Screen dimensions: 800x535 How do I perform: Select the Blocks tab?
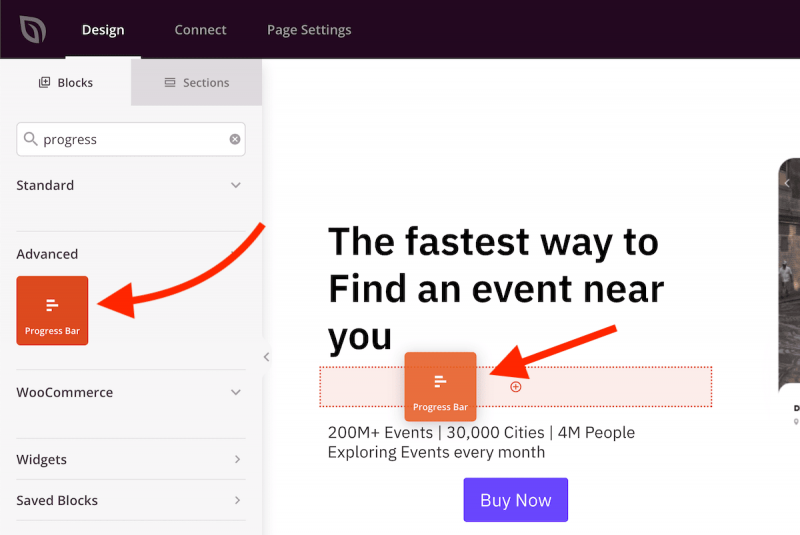pos(65,83)
